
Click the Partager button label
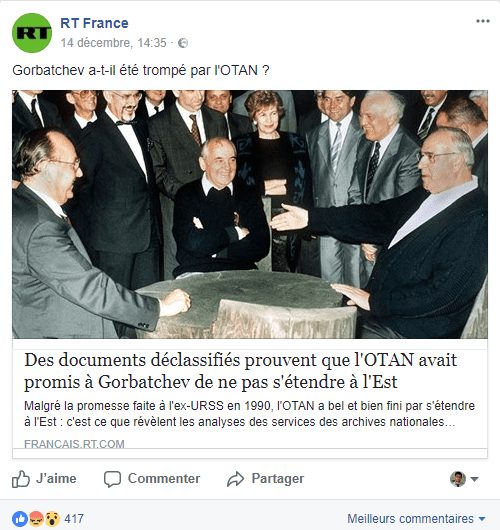(x=278, y=479)
